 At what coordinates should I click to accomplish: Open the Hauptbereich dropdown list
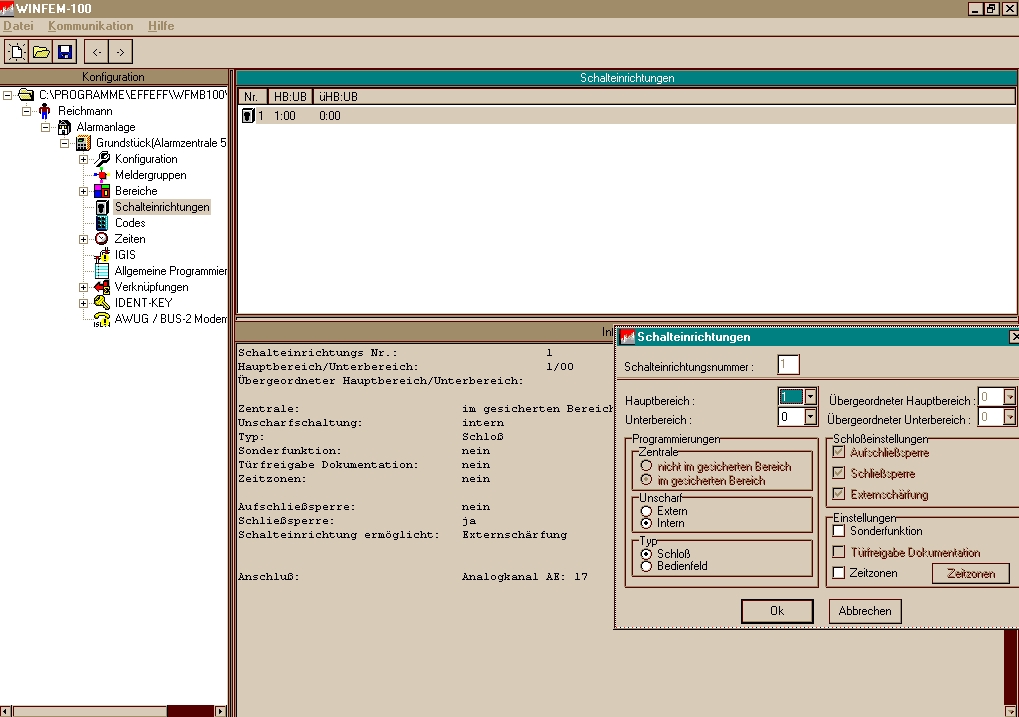click(x=811, y=397)
